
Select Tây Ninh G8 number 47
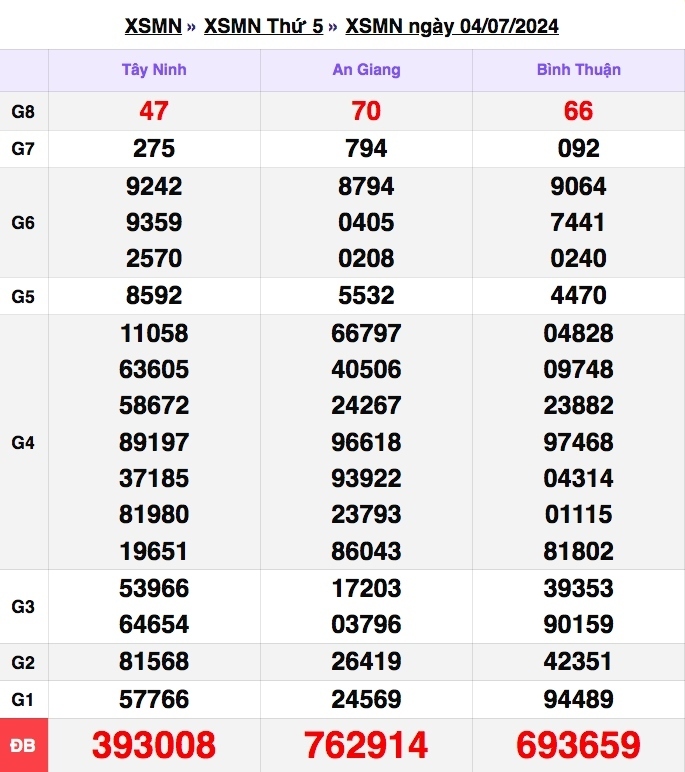154,111
